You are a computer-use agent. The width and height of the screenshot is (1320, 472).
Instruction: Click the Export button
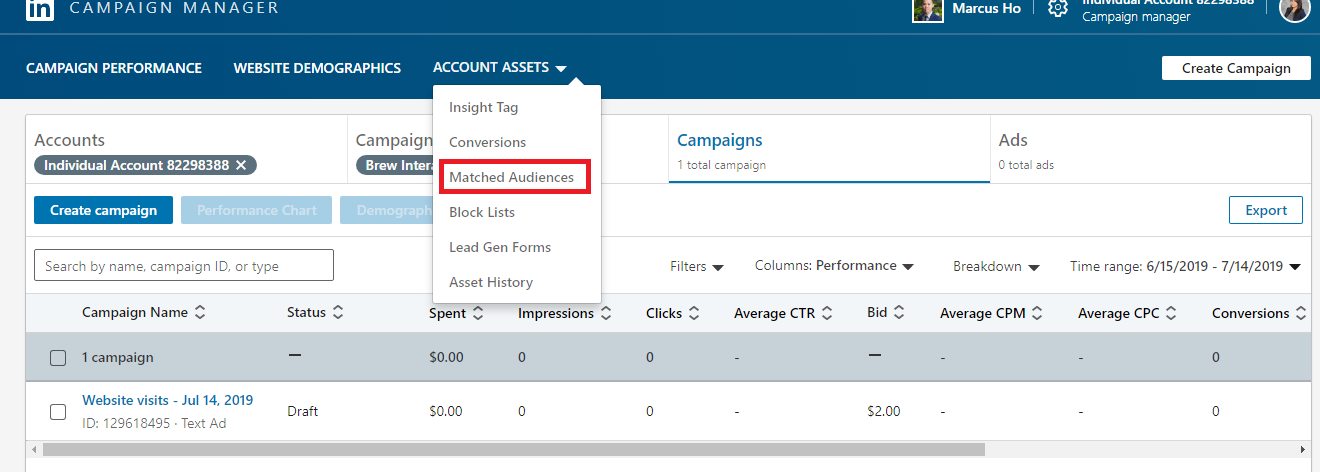point(1266,210)
